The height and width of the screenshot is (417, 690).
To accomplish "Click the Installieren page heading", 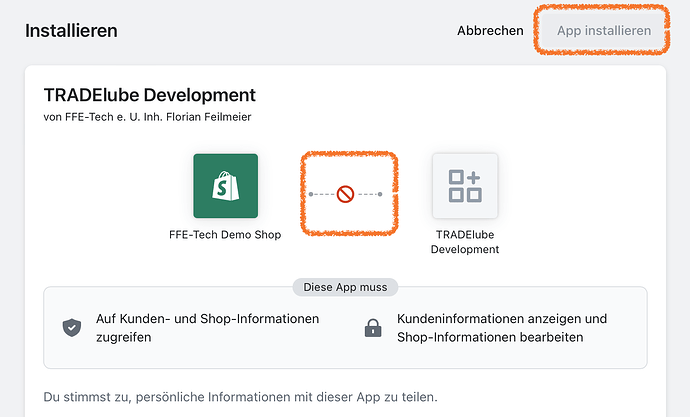I will pos(71,31).
